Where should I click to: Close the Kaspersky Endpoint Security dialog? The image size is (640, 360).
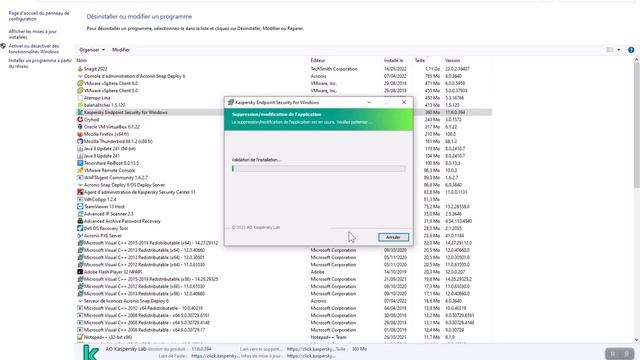(x=404, y=102)
